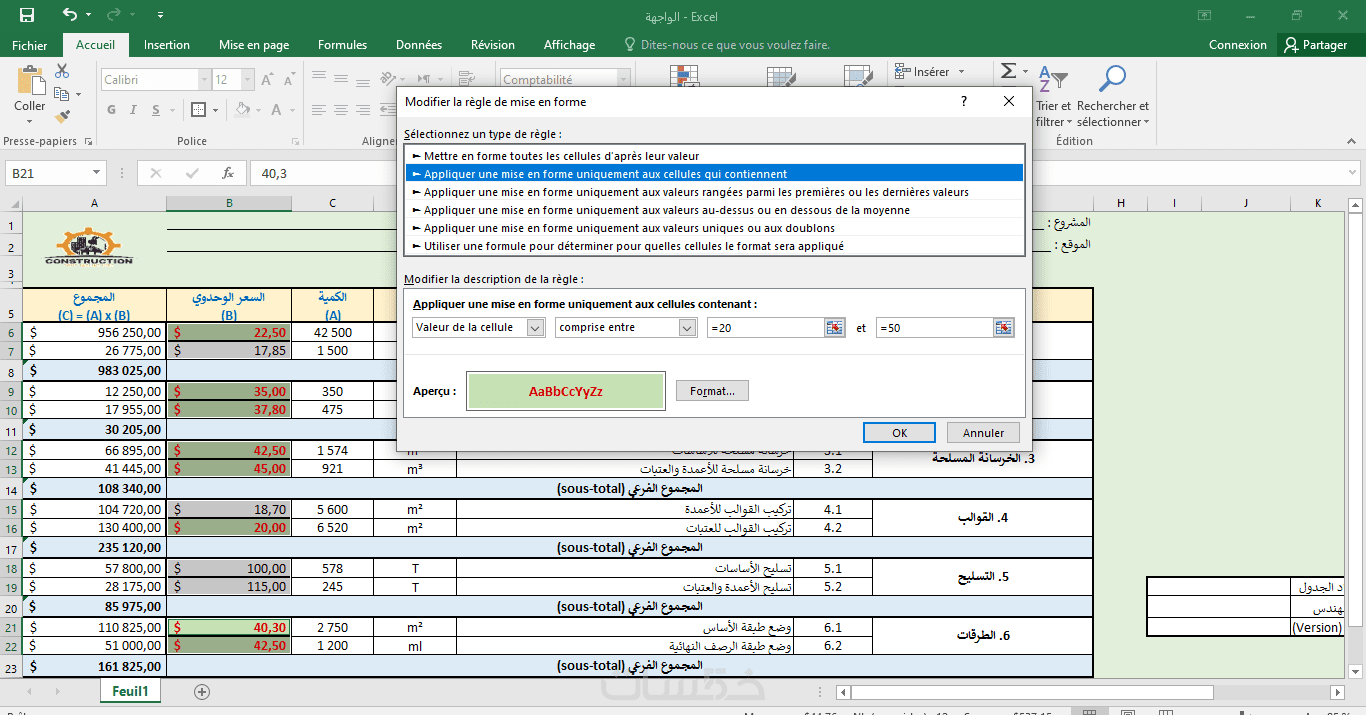Image resolution: width=1366 pixels, height=715 pixels.
Task: Click the Coller paste icon
Action: pos(30,80)
